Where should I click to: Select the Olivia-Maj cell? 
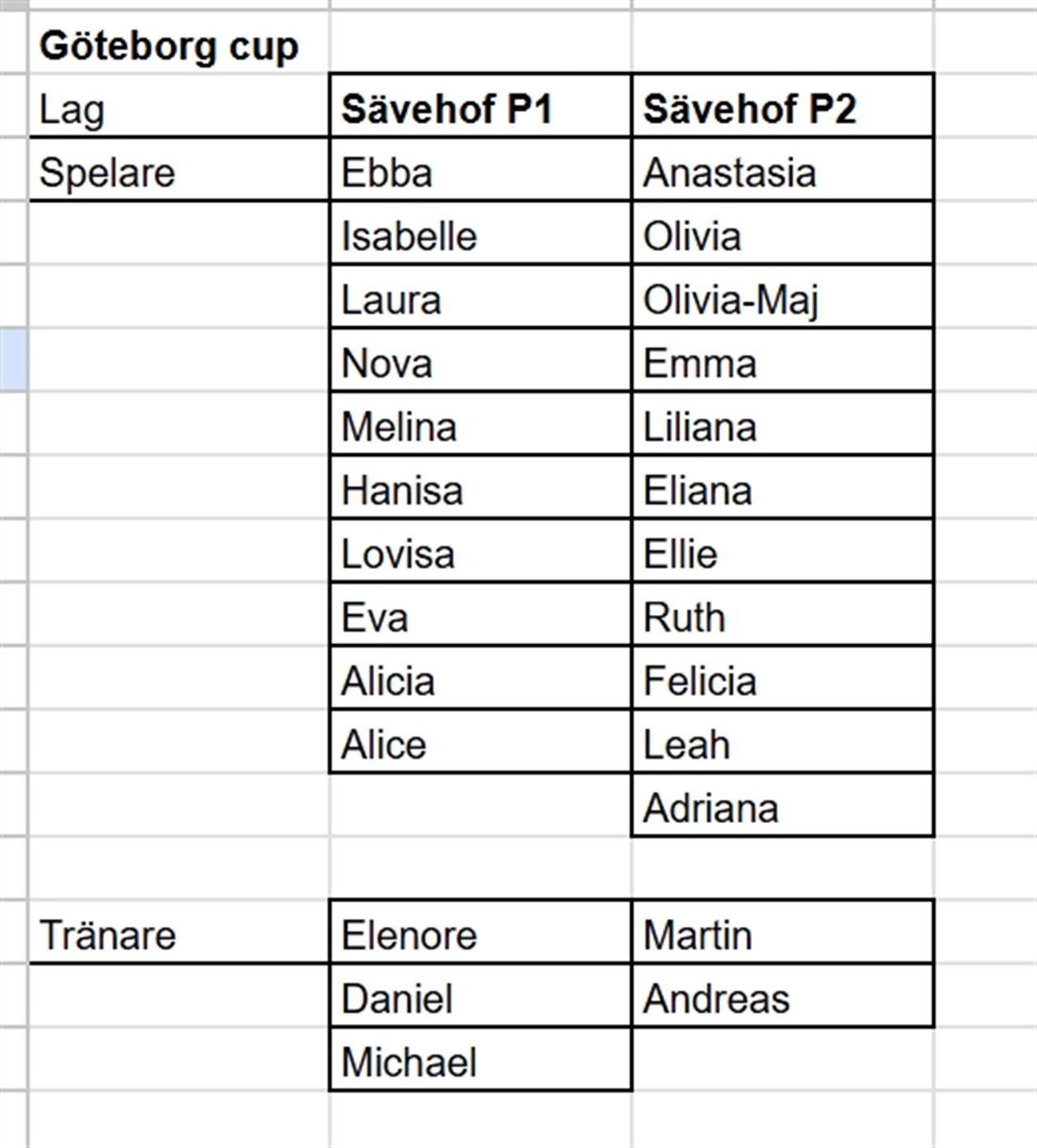pyautogui.click(x=783, y=297)
